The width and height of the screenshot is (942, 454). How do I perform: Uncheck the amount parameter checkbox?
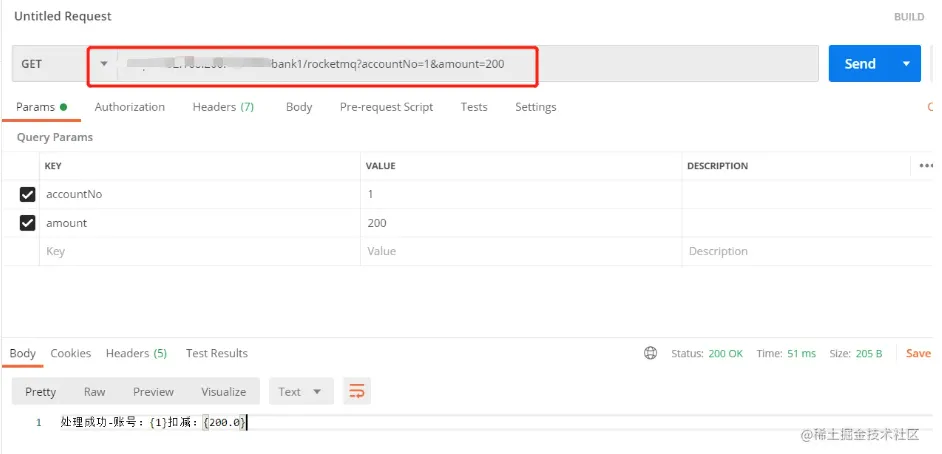(x=28, y=223)
